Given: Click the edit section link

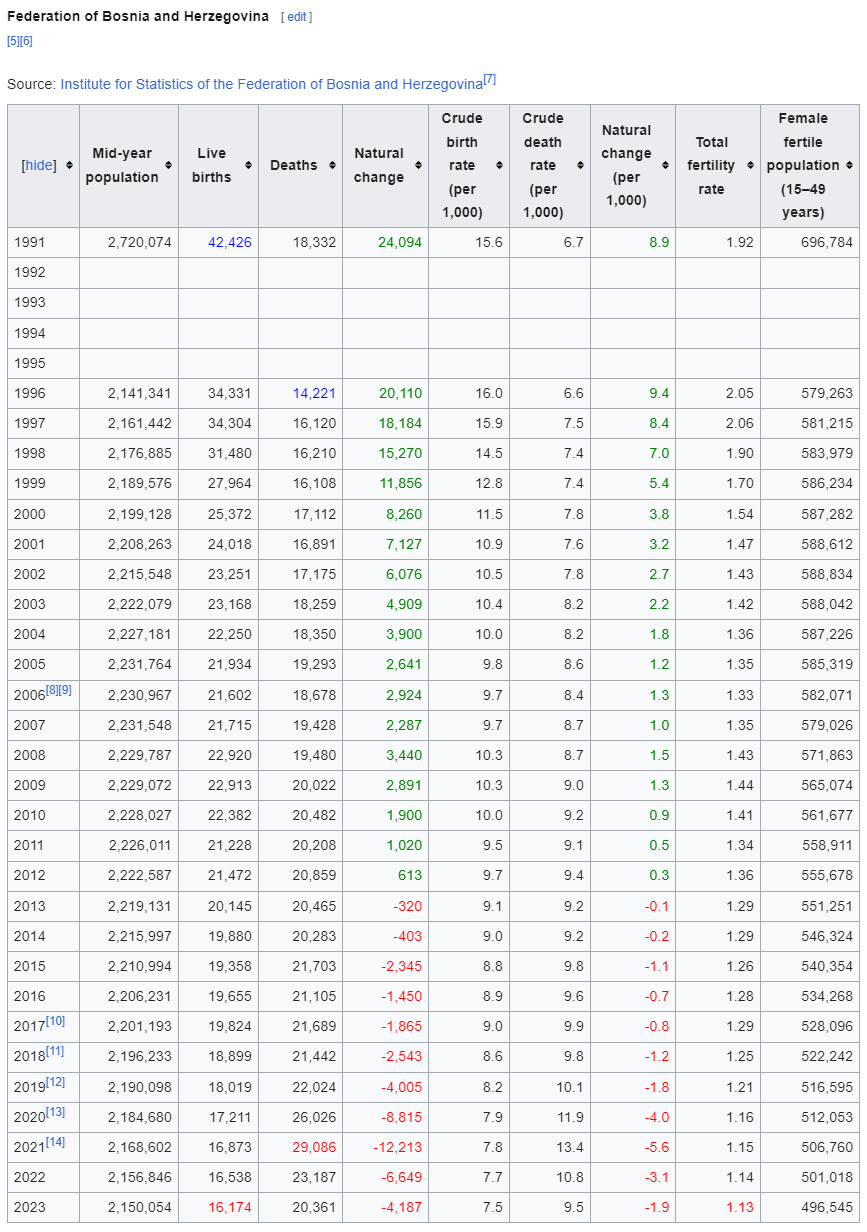Looking at the screenshot, I should click(x=297, y=18).
